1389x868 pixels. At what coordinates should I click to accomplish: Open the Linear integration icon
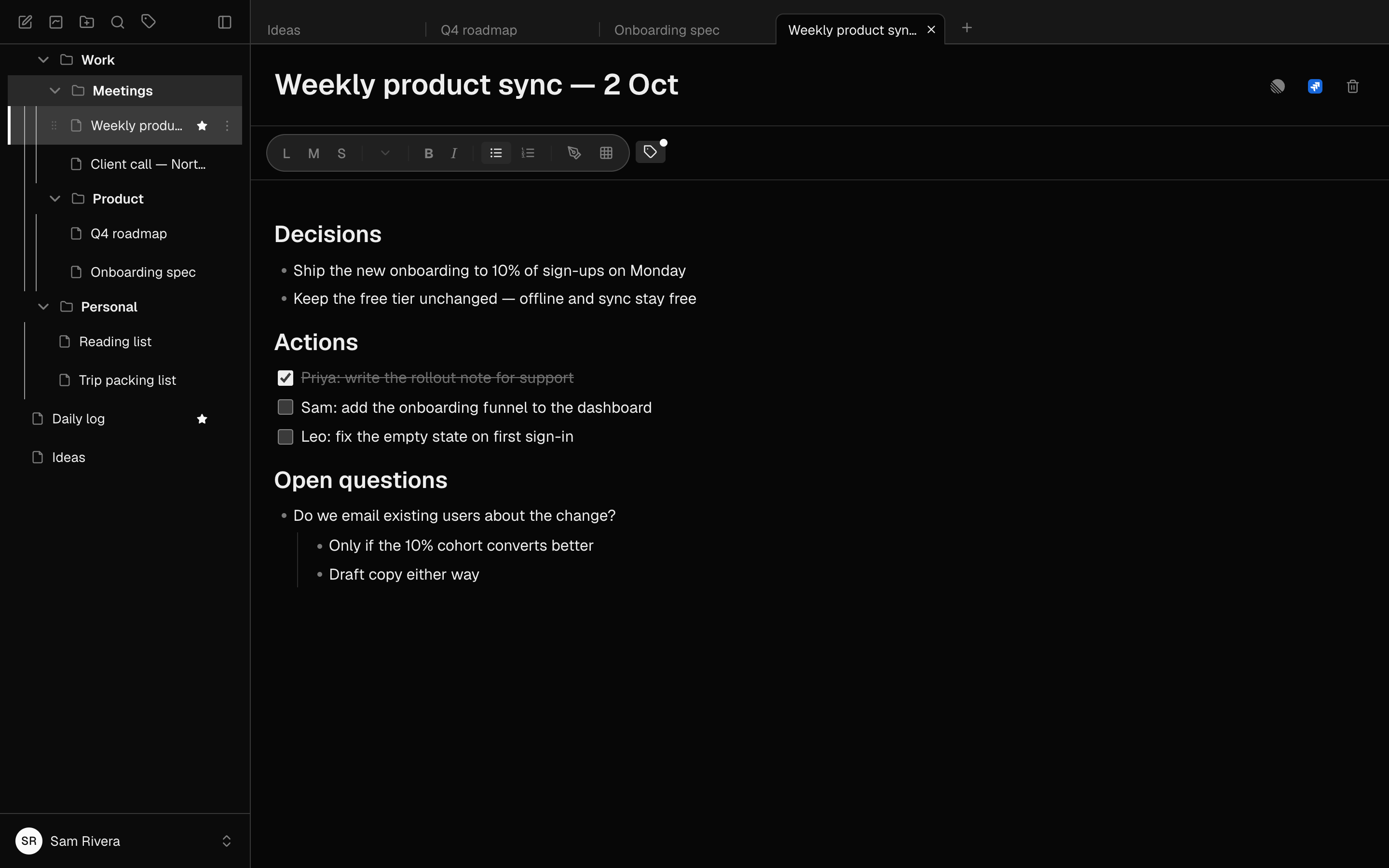(x=1277, y=87)
